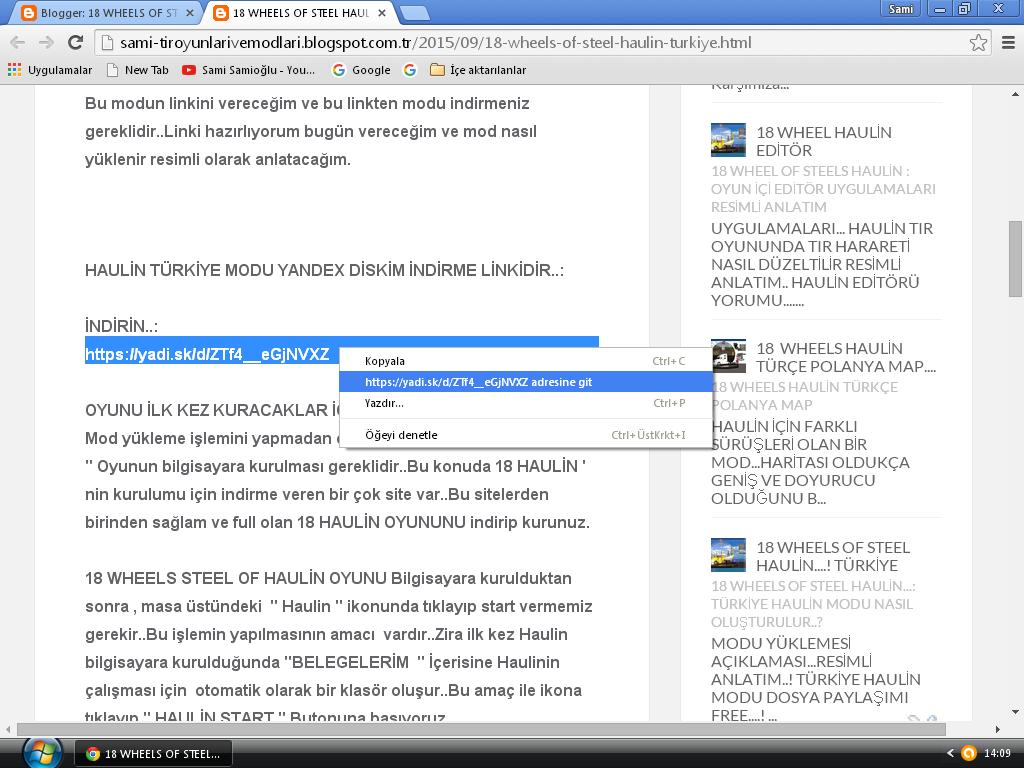Open 18 WHEELS HAULİN TÜRÇE POLANYA MAP post
1024x768 pixels.
846,357
